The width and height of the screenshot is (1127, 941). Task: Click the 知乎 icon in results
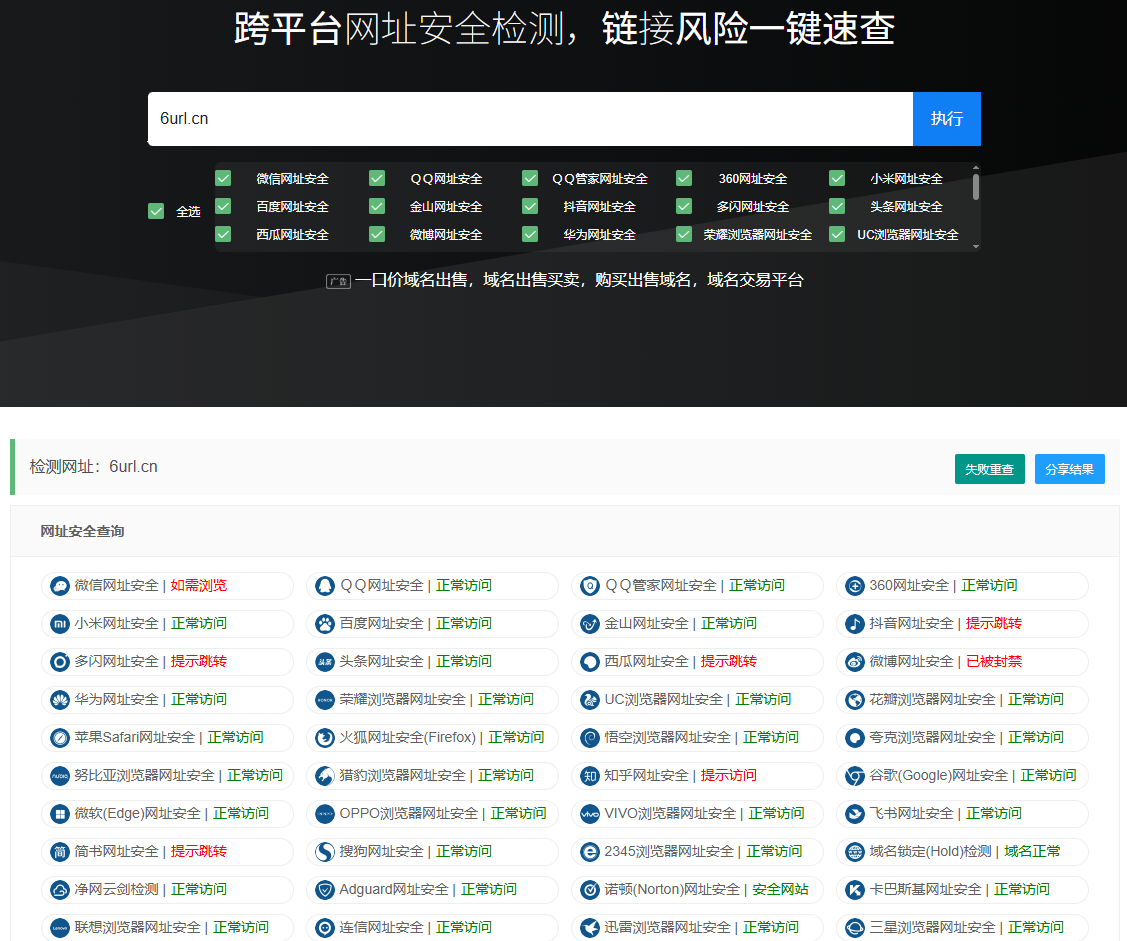(590, 776)
